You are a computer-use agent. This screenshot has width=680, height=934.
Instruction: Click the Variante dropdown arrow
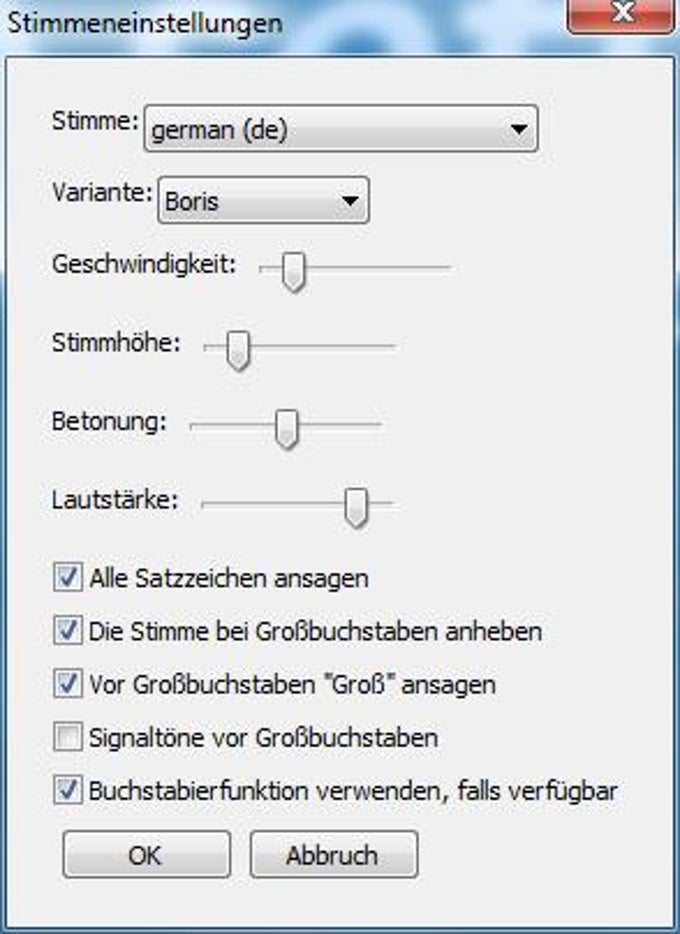[x=350, y=201]
